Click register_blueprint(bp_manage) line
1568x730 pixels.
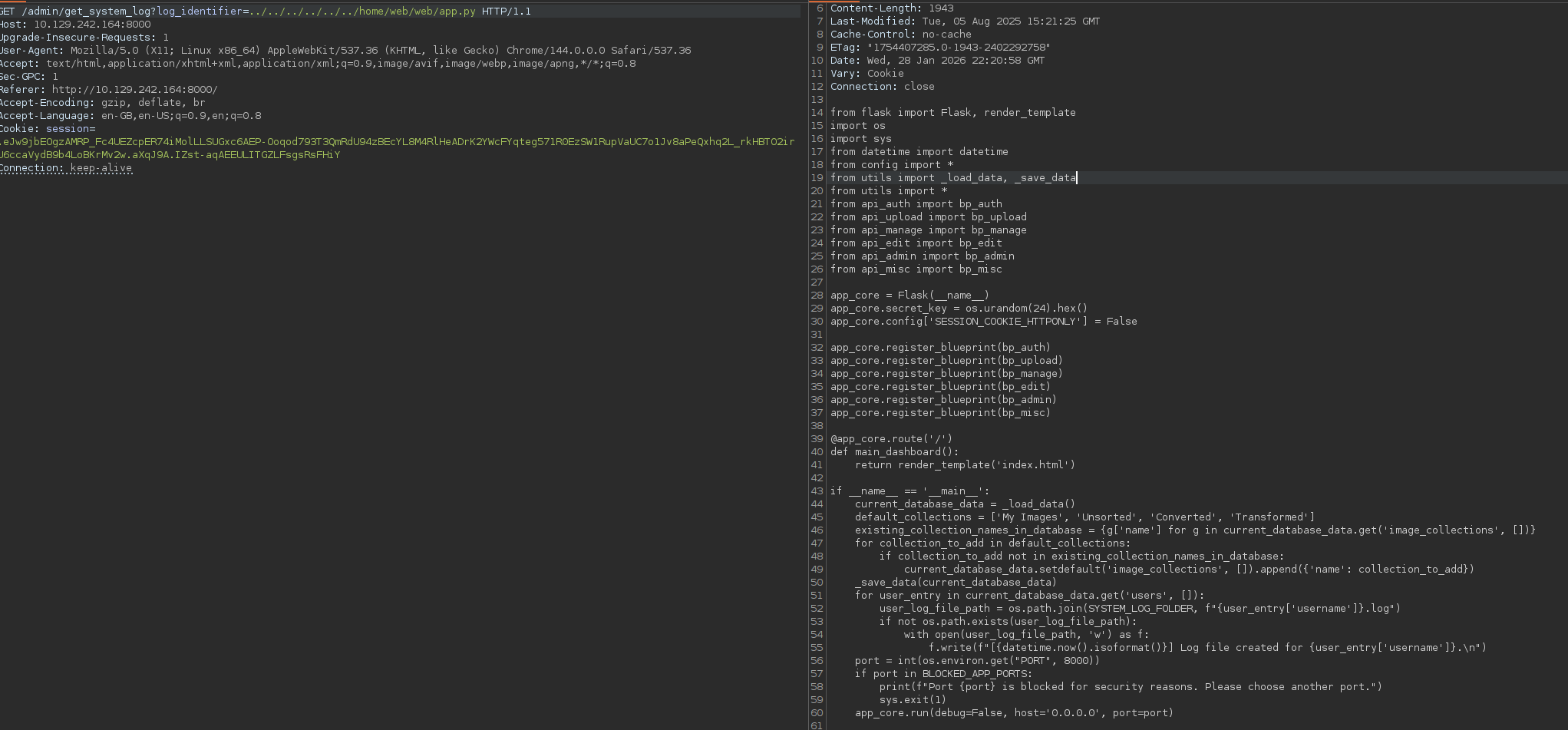pyautogui.click(x=947, y=374)
